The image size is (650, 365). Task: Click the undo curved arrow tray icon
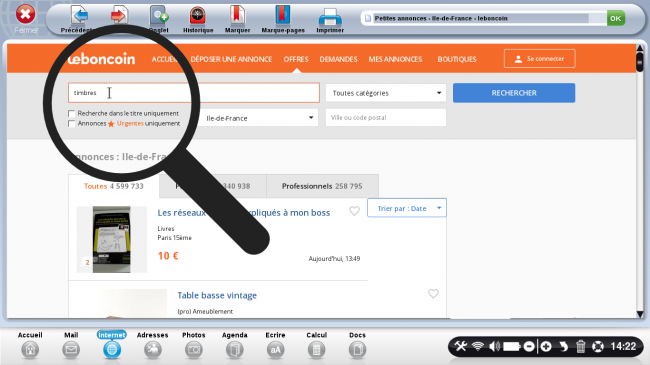[563, 346]
